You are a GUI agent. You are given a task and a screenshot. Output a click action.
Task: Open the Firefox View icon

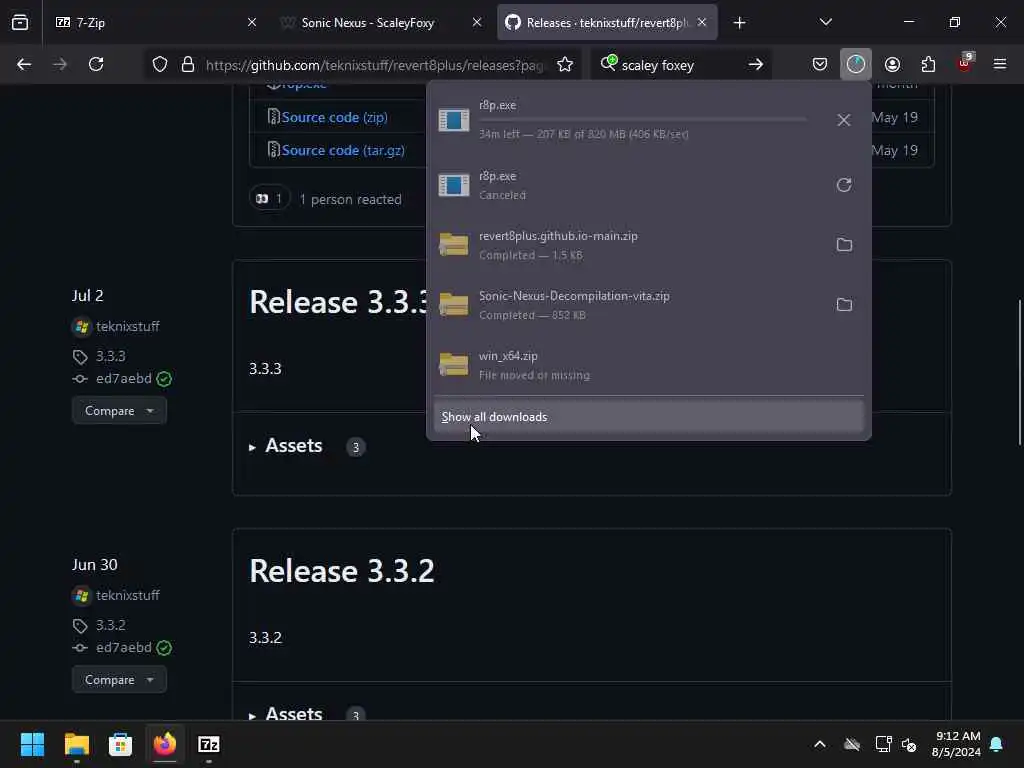pos(20,22)
